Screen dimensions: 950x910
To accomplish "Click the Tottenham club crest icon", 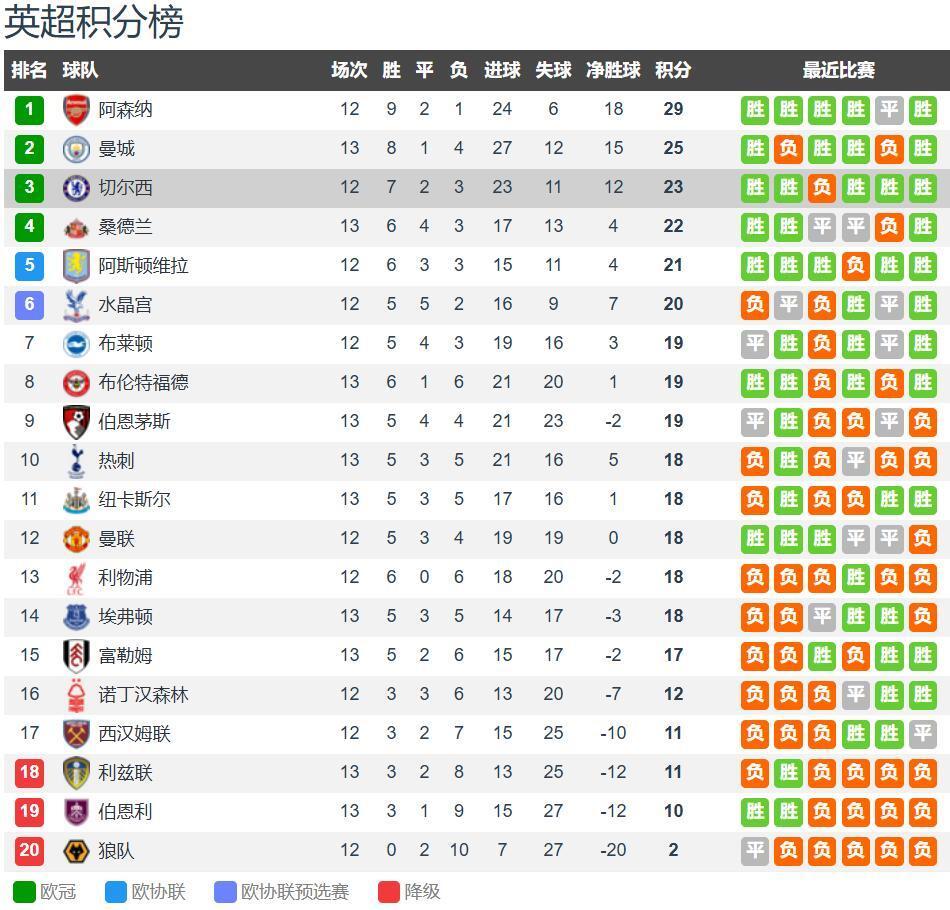I will [76, 461].
